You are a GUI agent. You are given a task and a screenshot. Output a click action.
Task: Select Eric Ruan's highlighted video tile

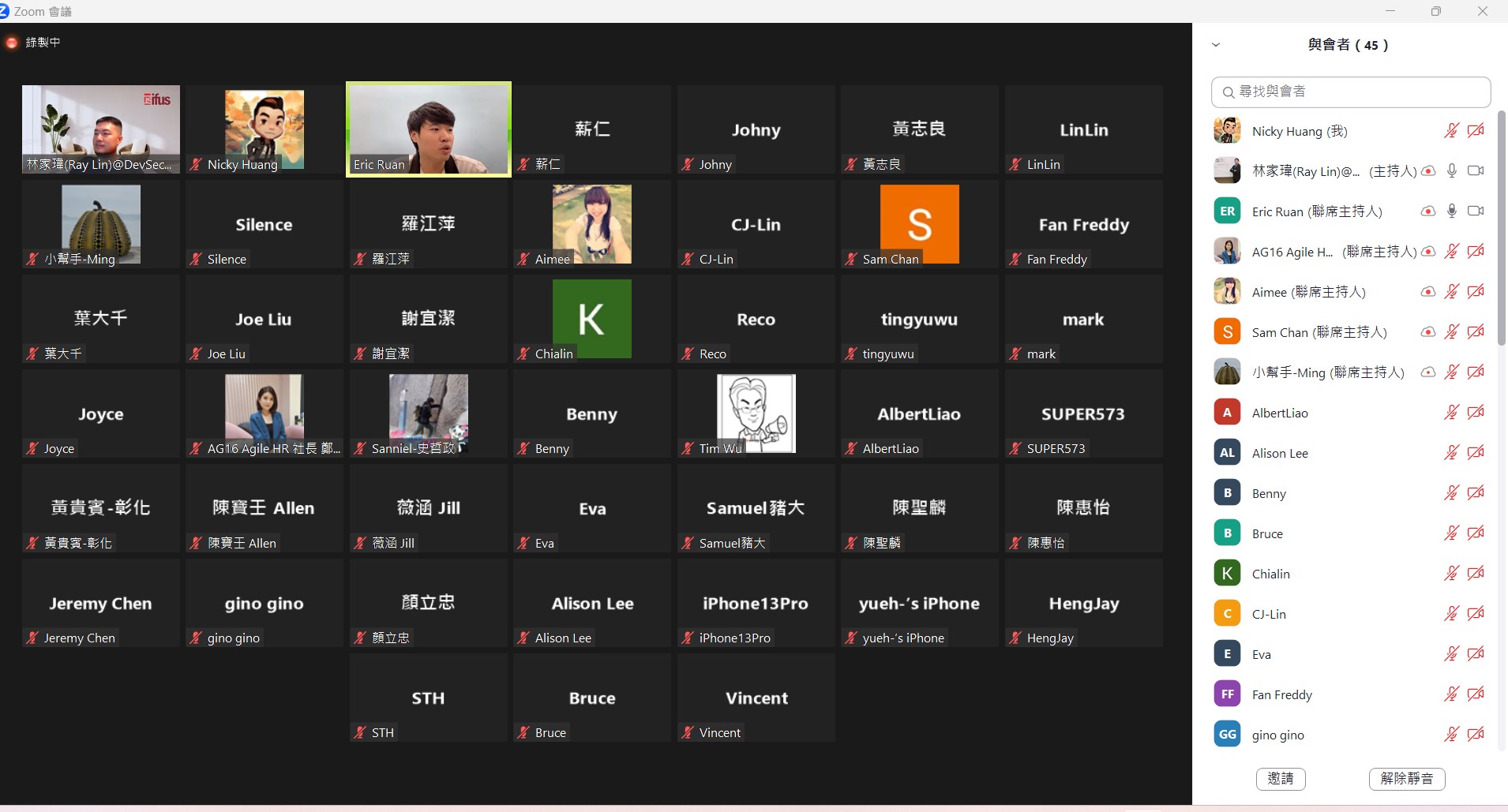429,129
